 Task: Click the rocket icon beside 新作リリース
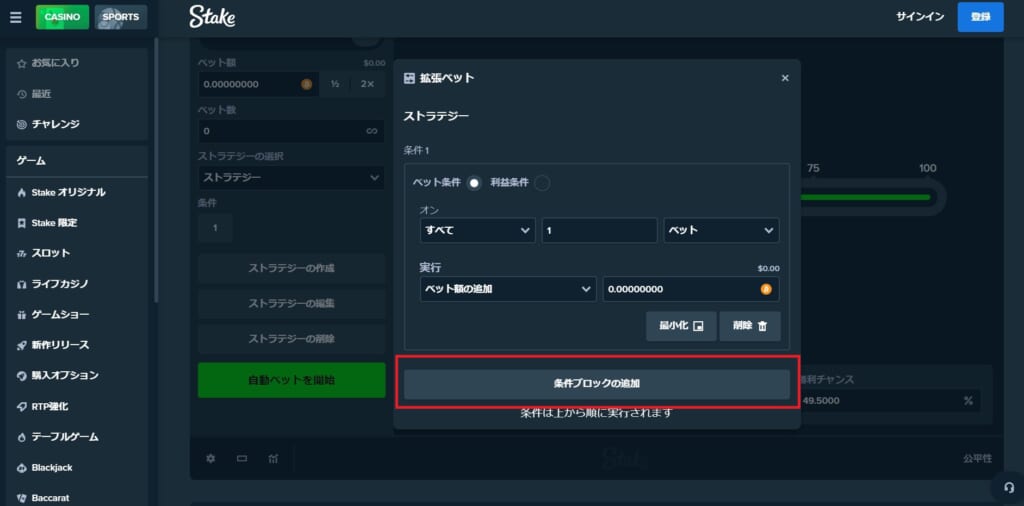(22, 345)
